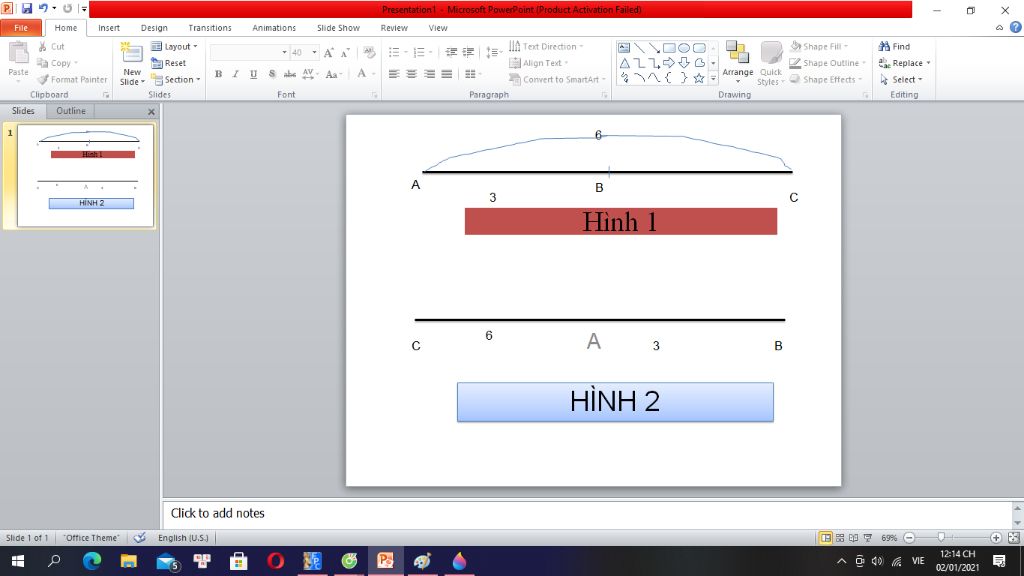Viewport: 1024px width, 576px height.
Task: Open the File tab
Action: (x=21, y=28)
